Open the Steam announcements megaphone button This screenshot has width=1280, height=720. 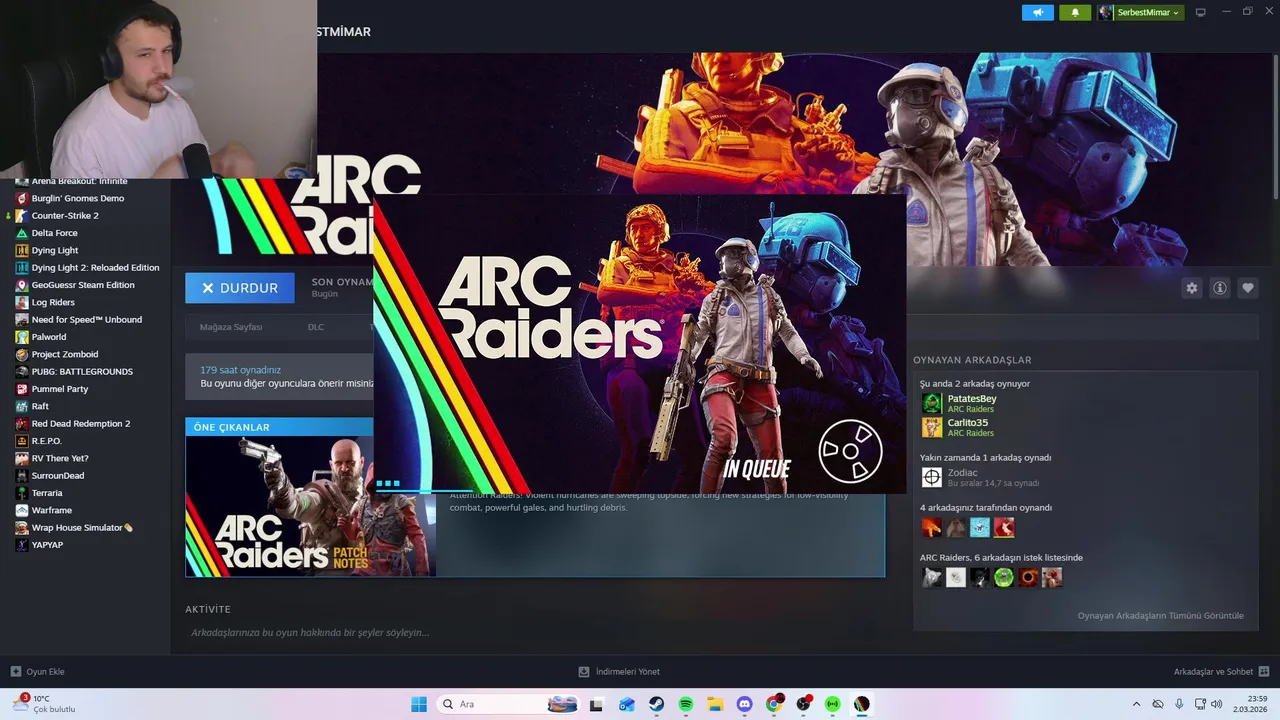coord(1037,12)
